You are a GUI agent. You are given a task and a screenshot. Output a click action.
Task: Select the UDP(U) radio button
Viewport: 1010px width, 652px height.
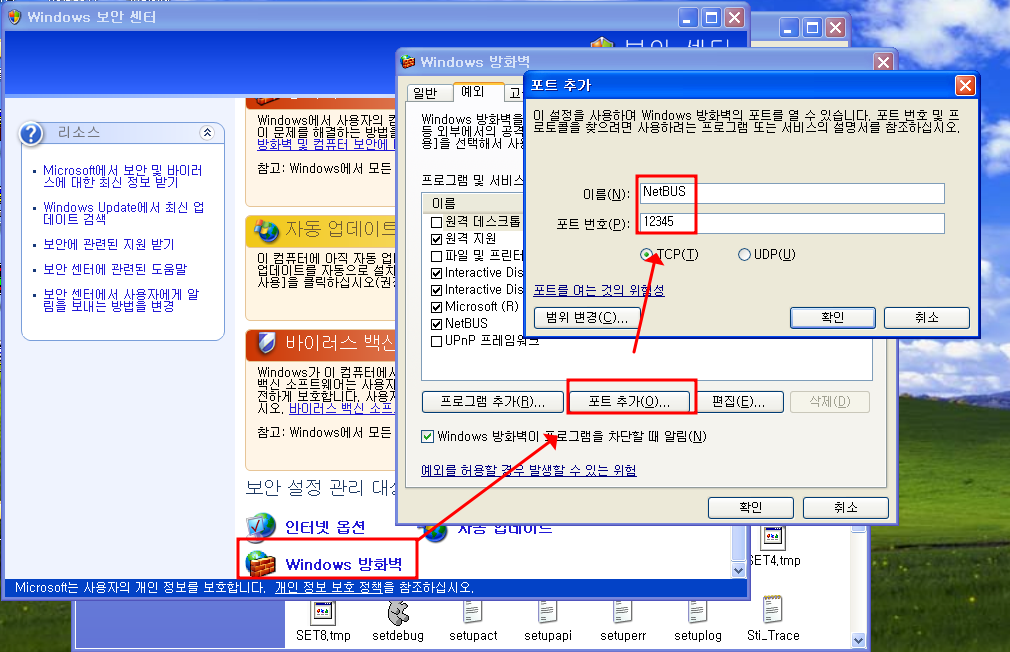[744, 254]
